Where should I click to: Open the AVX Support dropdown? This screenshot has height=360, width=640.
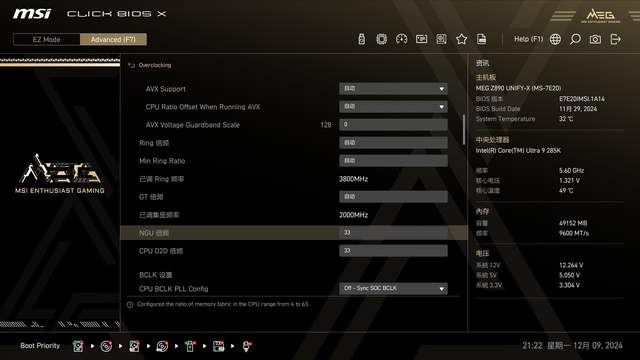(393, 89)
